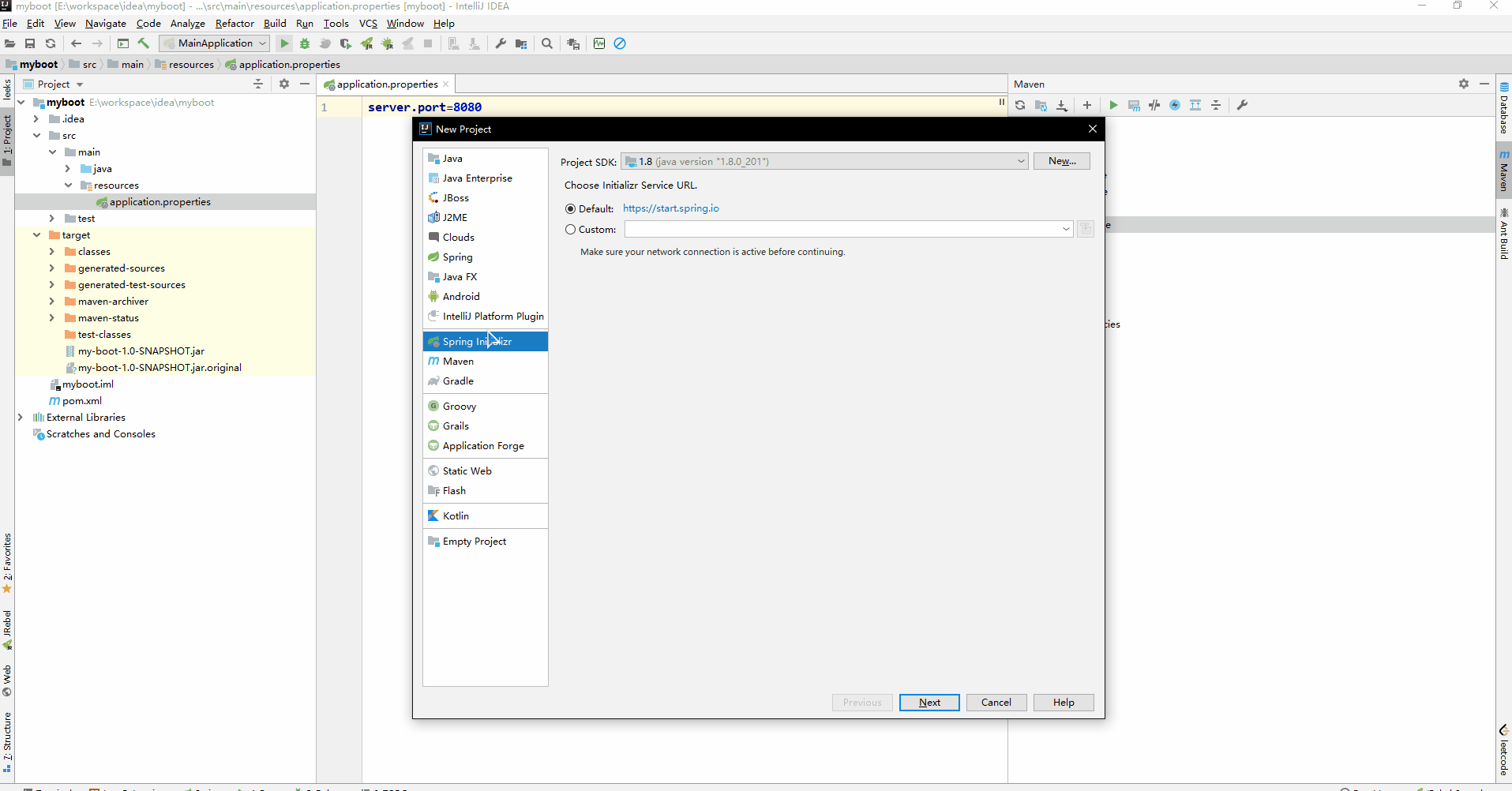
Task: Expand the java folder node
Action: 68,169
